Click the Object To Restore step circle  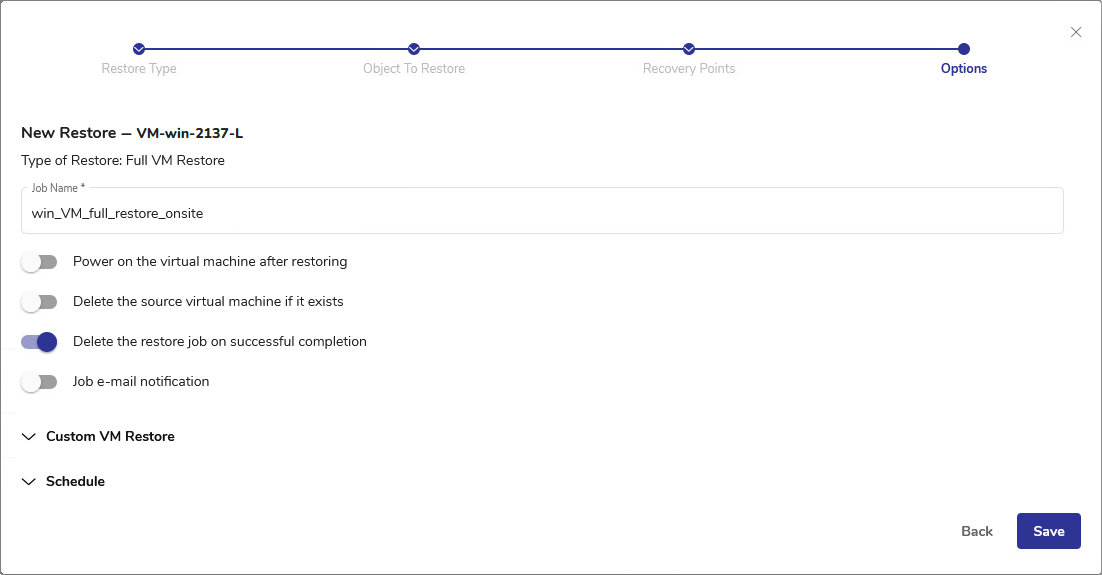point(414,49)
